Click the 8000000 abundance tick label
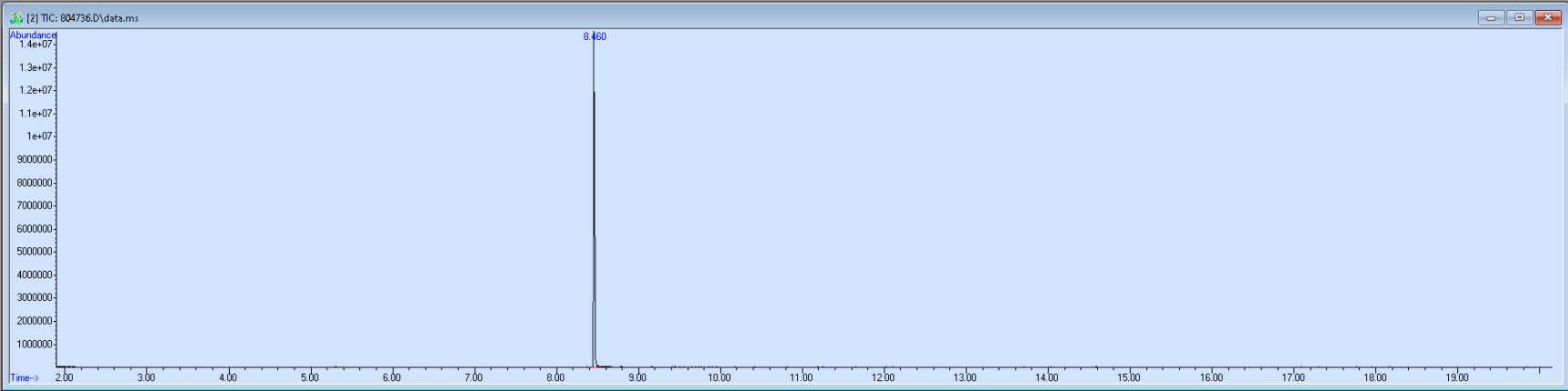Viewport: 1568px width, 391px height. tap(35, 183)
